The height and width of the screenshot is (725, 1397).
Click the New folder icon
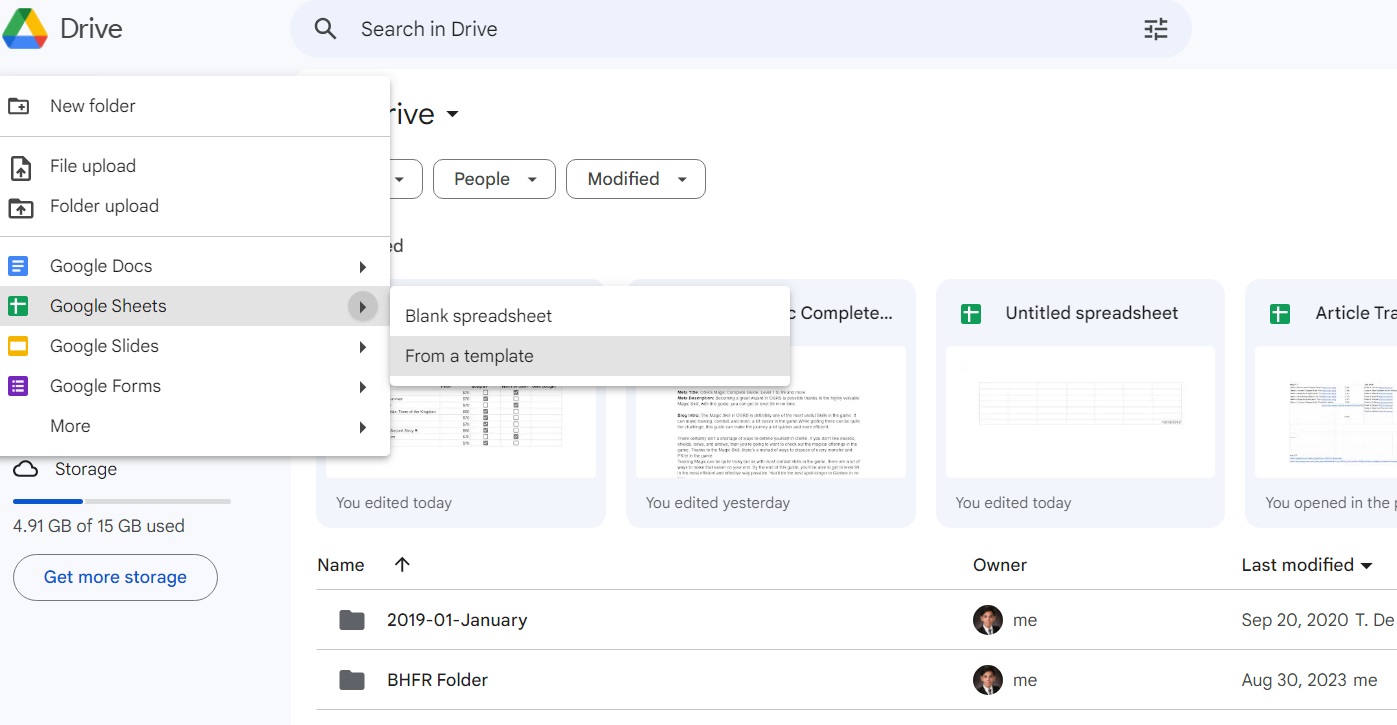tap(19, 106)
